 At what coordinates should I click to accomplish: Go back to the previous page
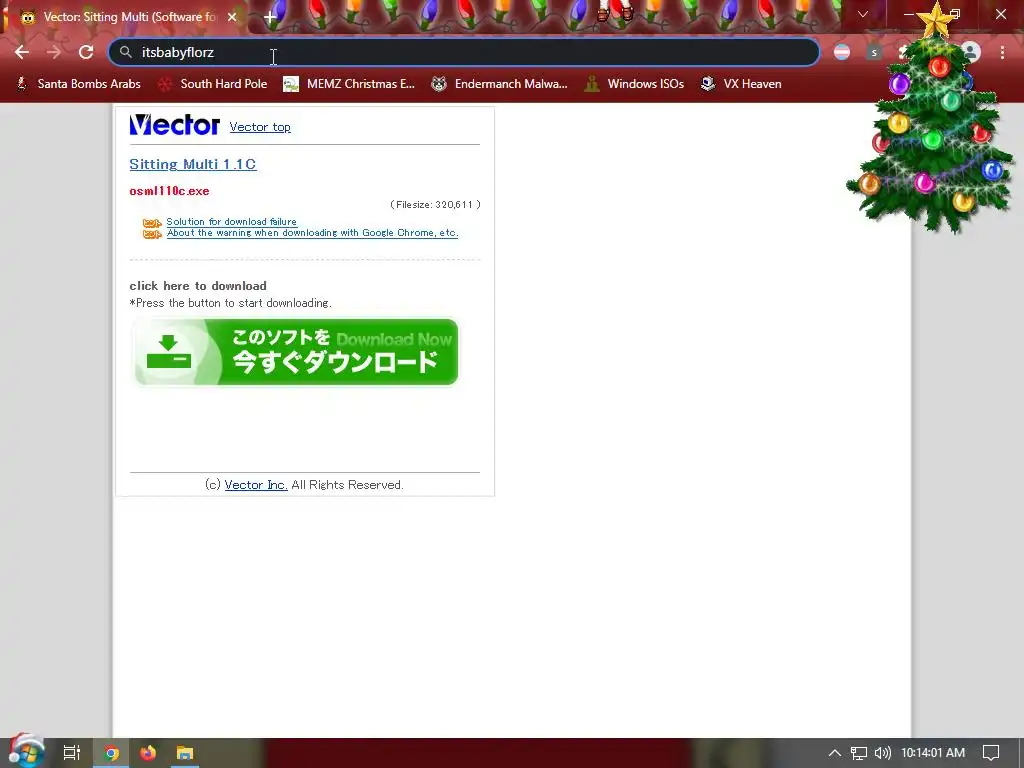pyautogui.click(x=22, y=52)
